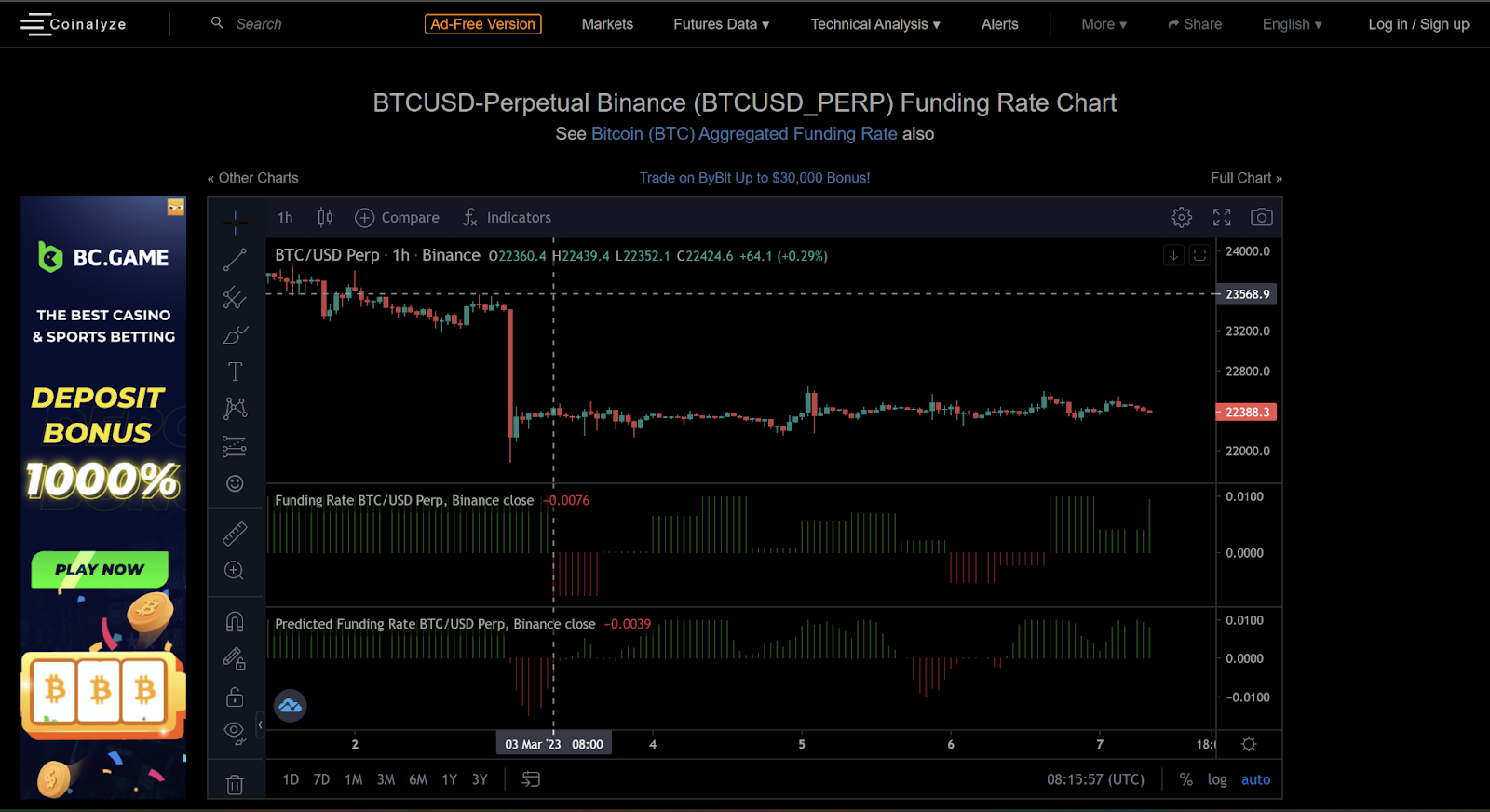Toggle stay in drawing mode

(x=235, y=658)
